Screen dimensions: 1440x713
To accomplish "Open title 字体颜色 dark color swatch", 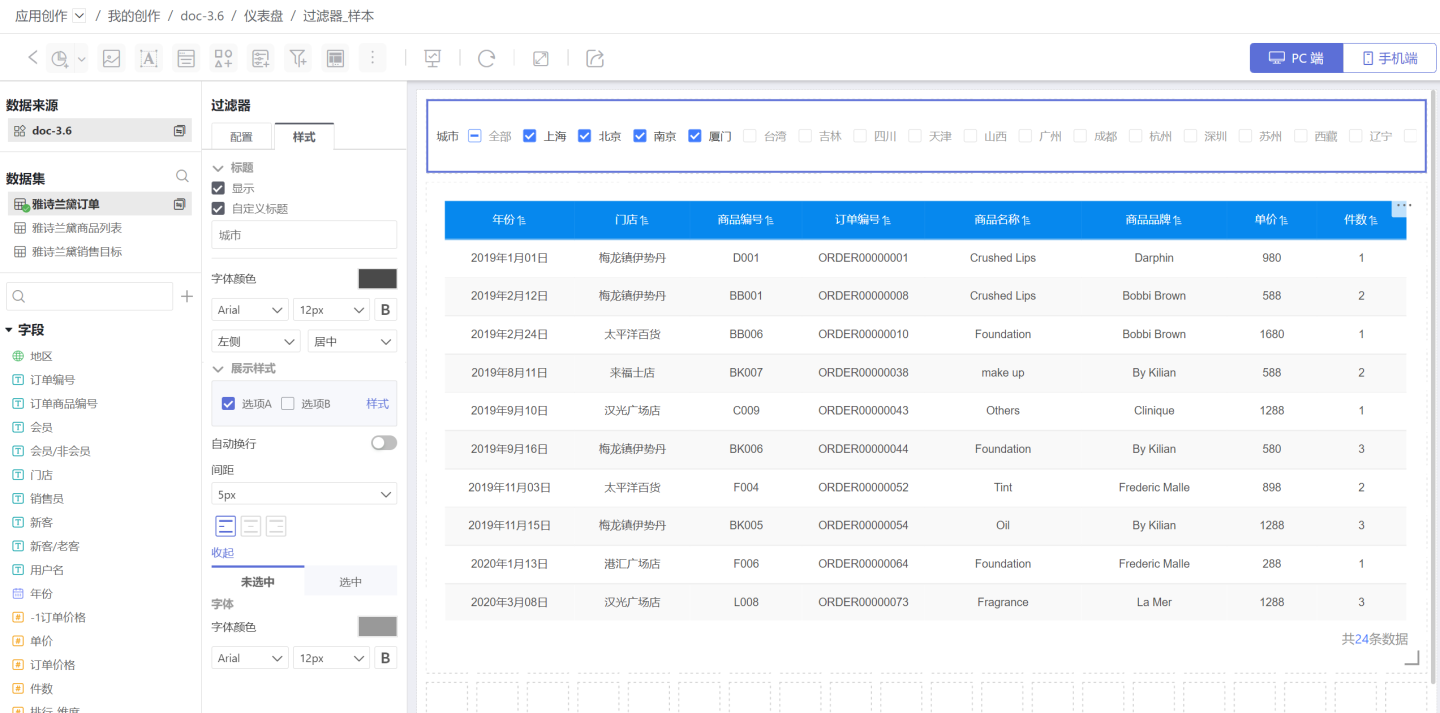I will click(377, 279).
